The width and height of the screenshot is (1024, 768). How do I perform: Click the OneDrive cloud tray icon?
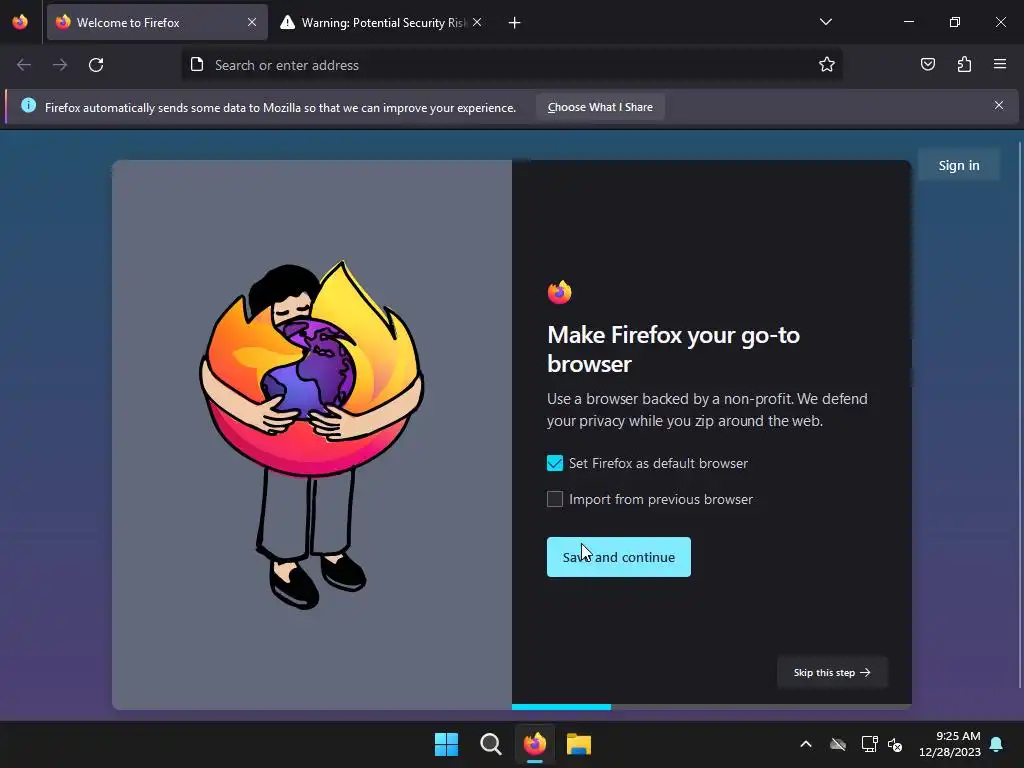coord(838,744)
